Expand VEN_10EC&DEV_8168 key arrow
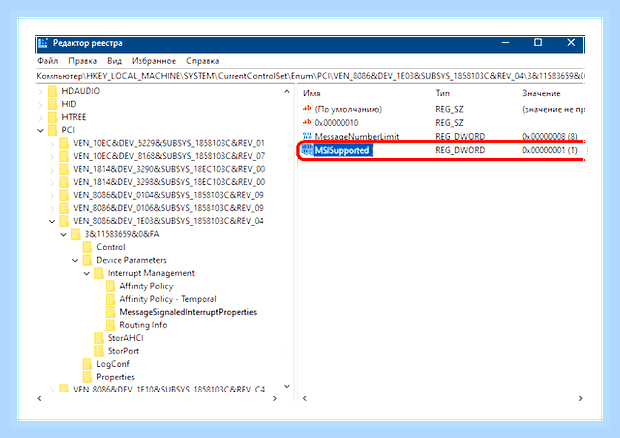 [52, 157]
